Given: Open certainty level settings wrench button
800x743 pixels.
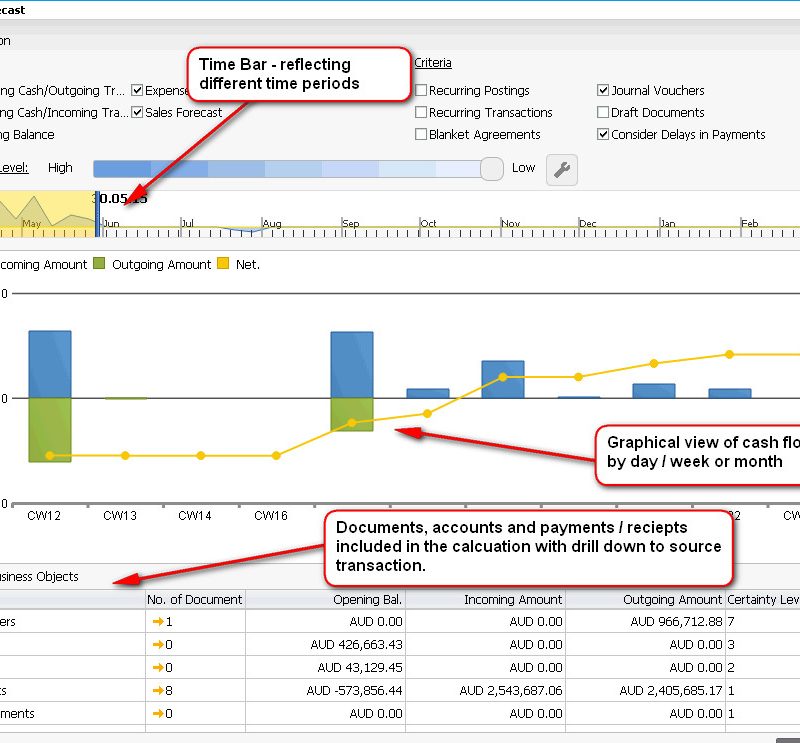Looking at the screenshot, I should coord(562,169).
